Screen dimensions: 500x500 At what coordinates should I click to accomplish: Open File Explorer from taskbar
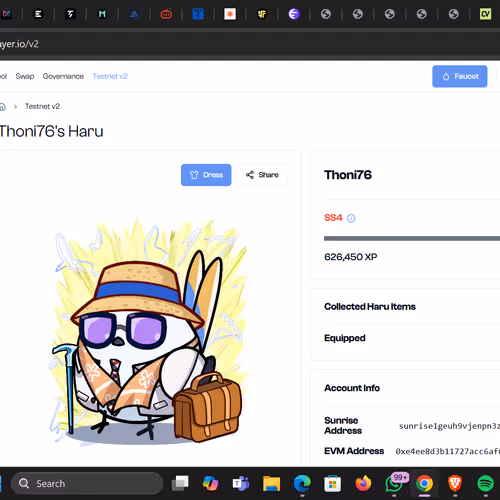click(x=271, y=483)
